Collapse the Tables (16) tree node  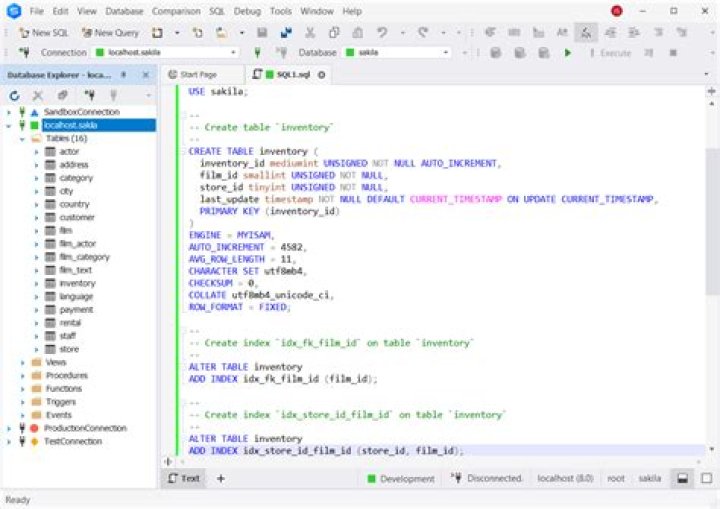[x=22, y=139]
